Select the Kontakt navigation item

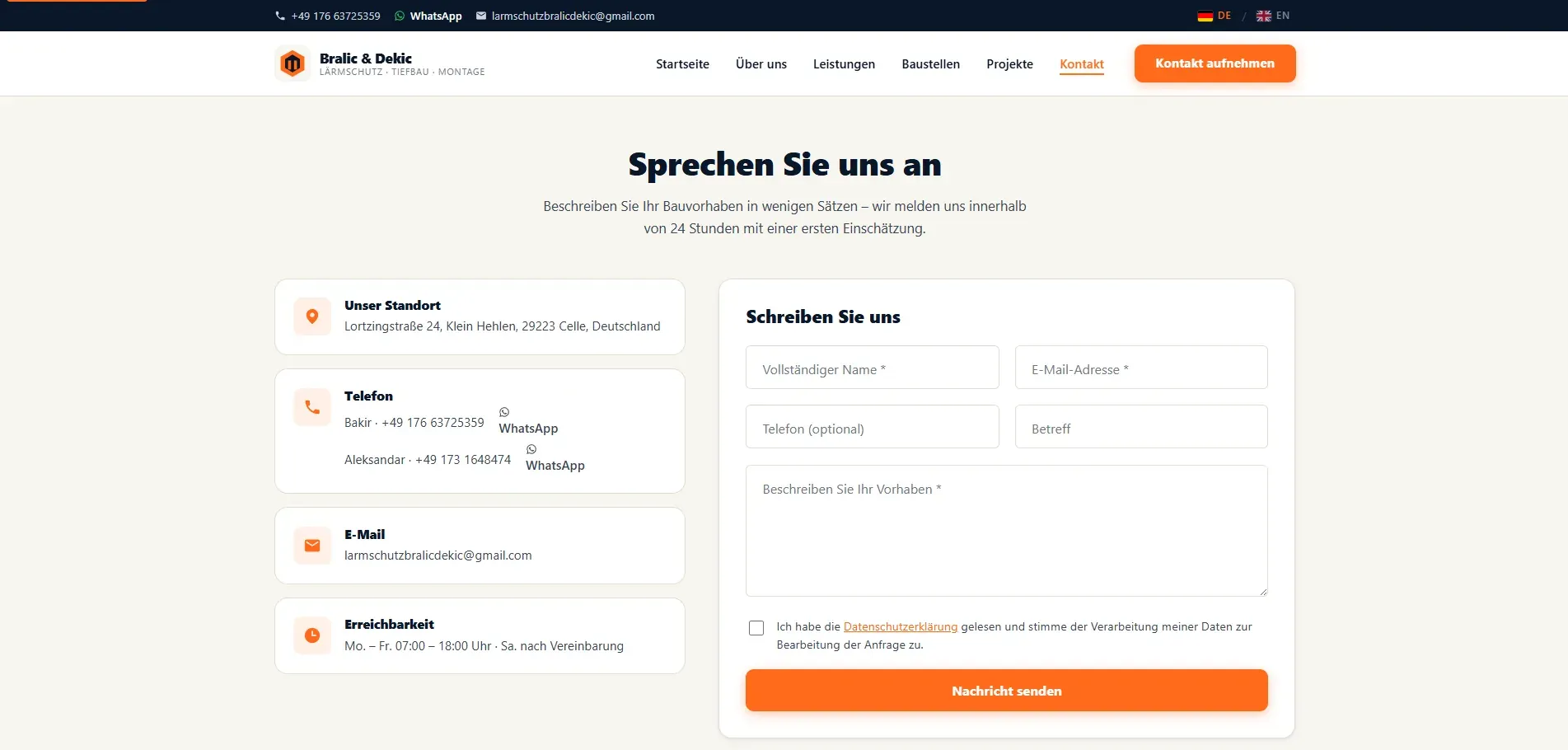tap(1082, 64)
